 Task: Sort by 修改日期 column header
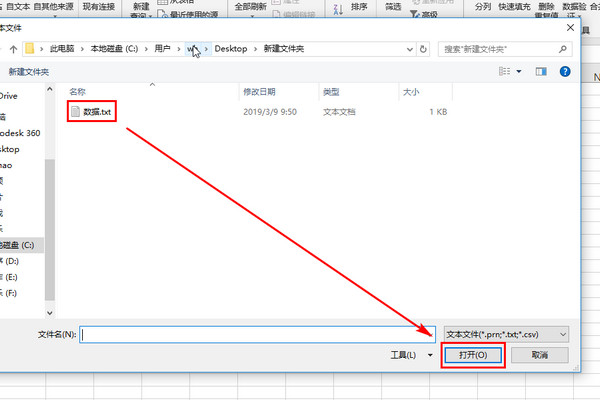(x=259, y=92)
